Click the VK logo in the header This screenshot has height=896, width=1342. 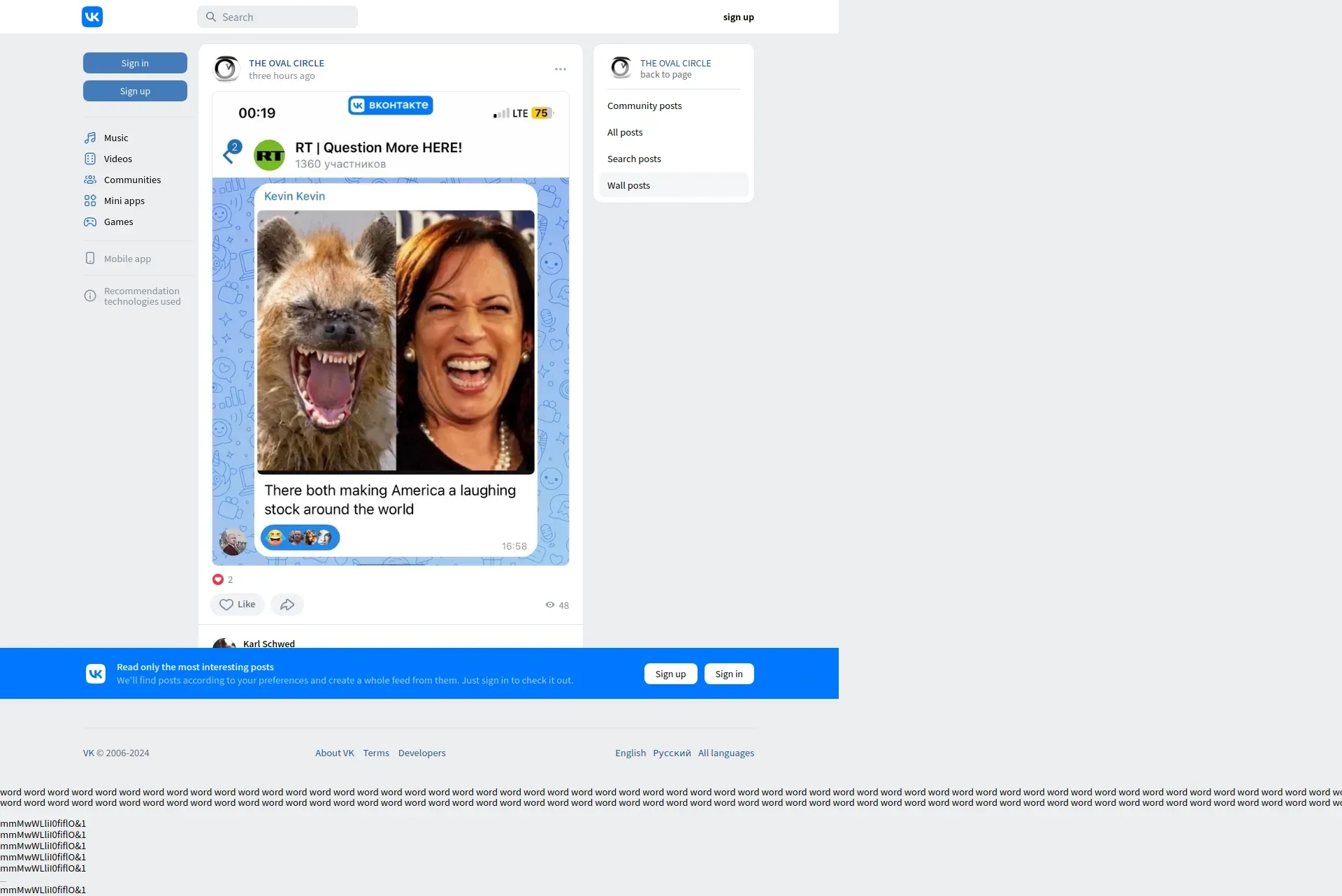92,17
